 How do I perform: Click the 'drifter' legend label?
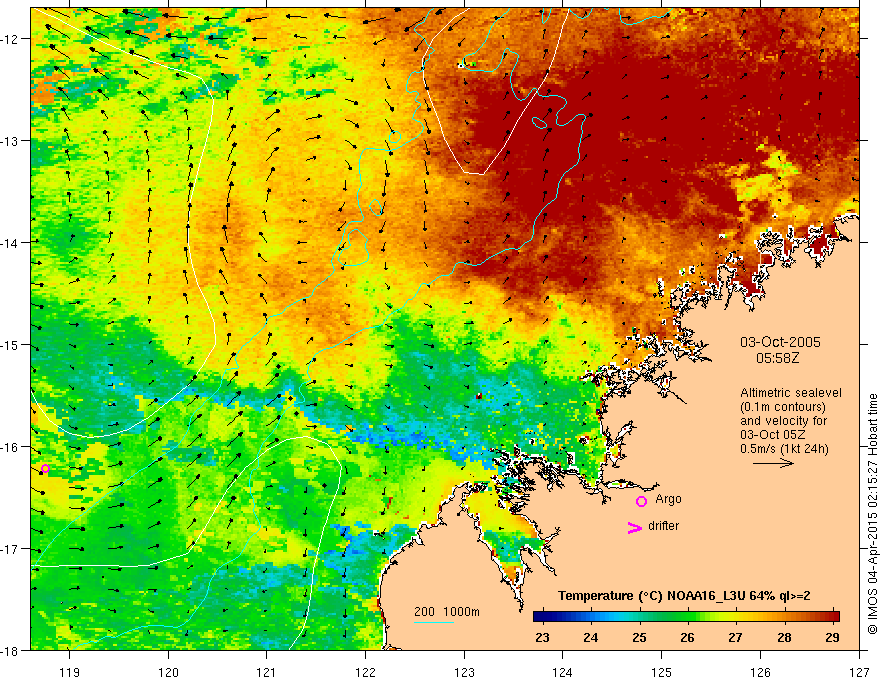pyautogui.click(x=663, y=526)
